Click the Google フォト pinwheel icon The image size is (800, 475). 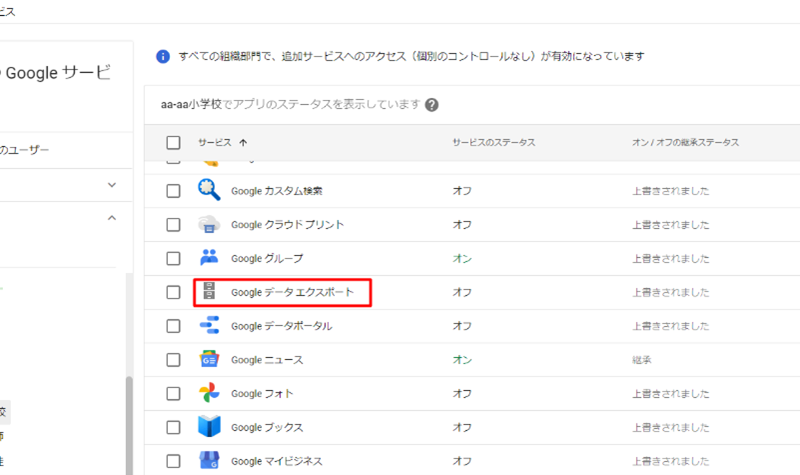209,393
